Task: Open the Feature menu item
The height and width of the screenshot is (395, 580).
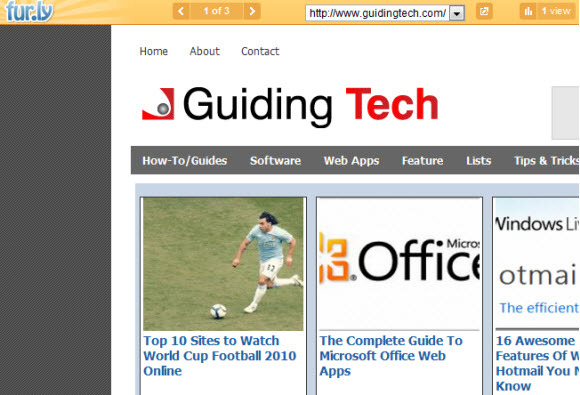Action: pos(422,161)
